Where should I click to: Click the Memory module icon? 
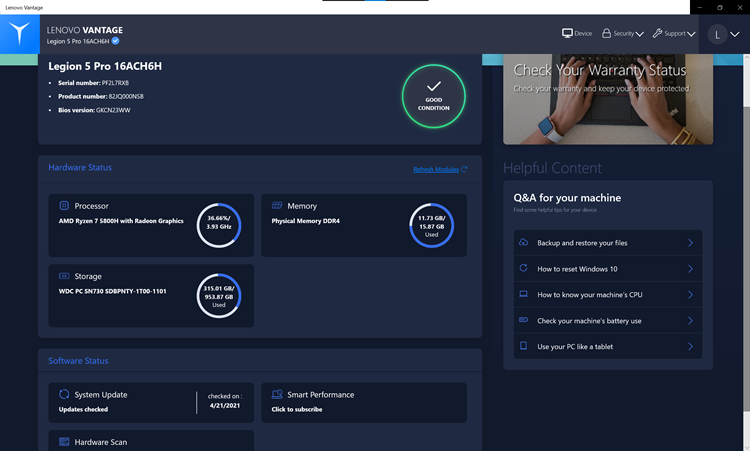[x=277, y=206]
